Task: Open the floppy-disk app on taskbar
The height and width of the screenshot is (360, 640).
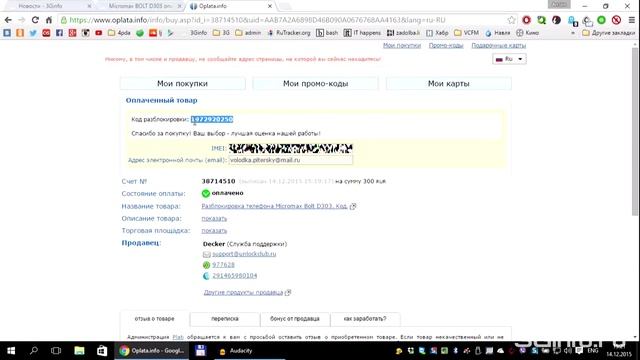Action: 200,351
